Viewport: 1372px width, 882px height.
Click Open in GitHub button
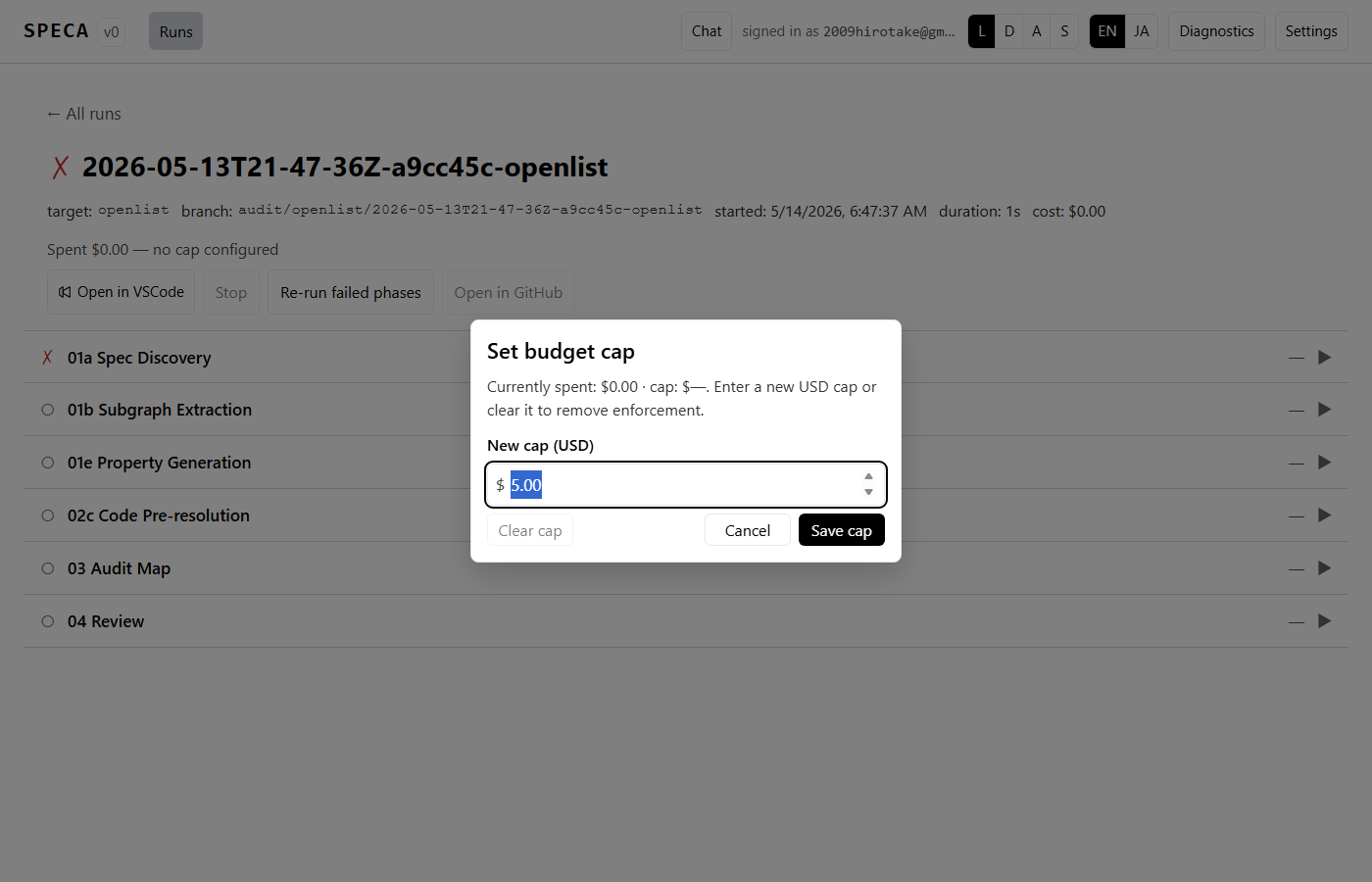509,292
